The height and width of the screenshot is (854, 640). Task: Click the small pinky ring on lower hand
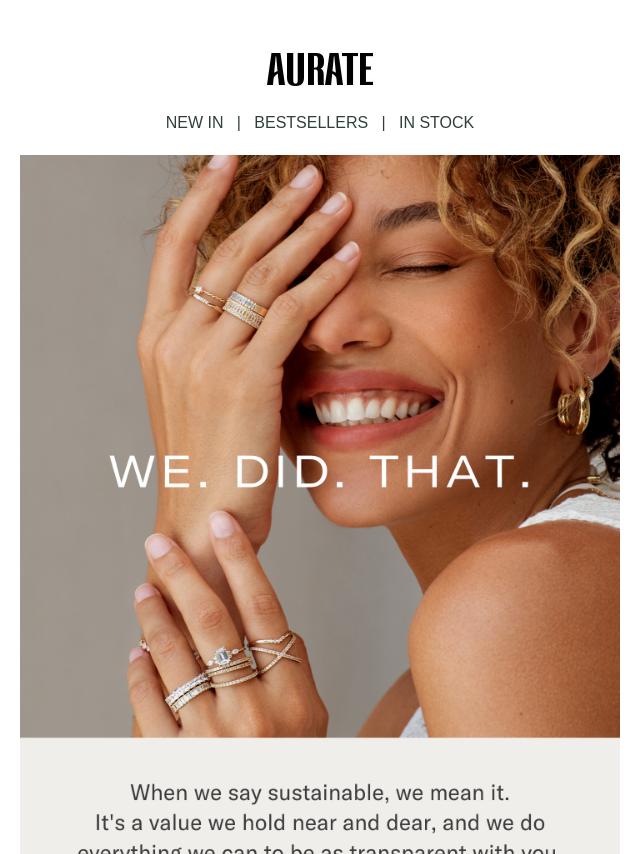144,644
